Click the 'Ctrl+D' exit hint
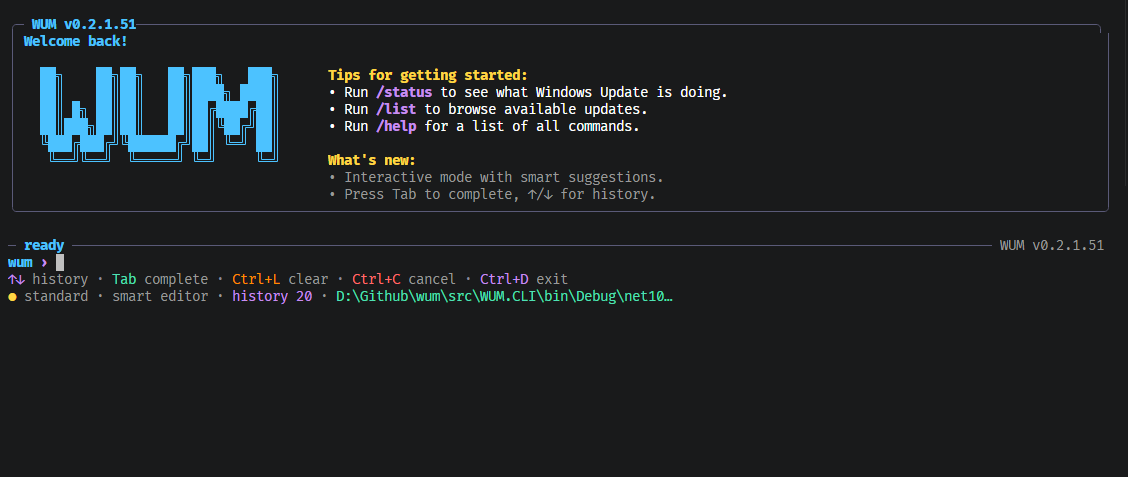The width and height of the screenshot is (1128, 477). click(504, 279)
